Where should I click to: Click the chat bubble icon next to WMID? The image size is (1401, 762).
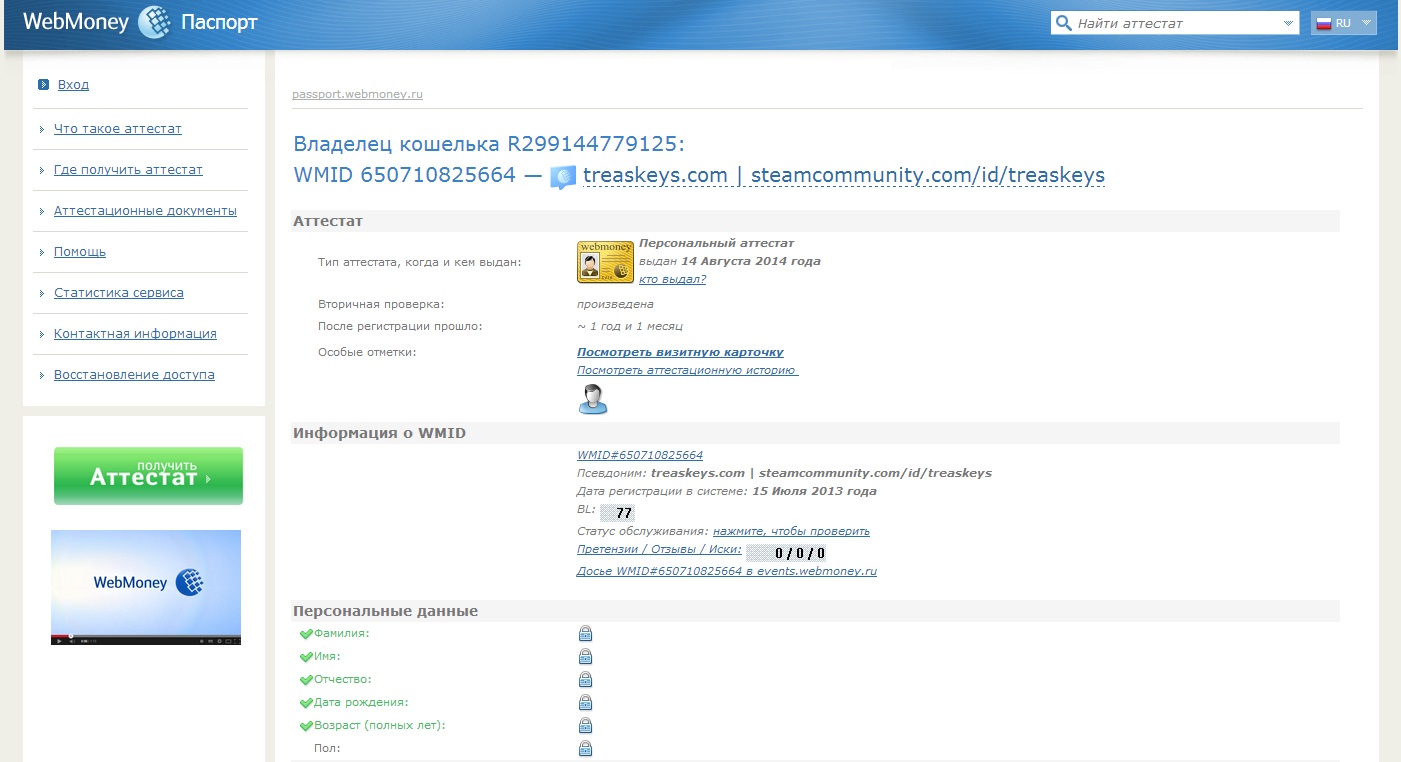click(x=564, y=178)
